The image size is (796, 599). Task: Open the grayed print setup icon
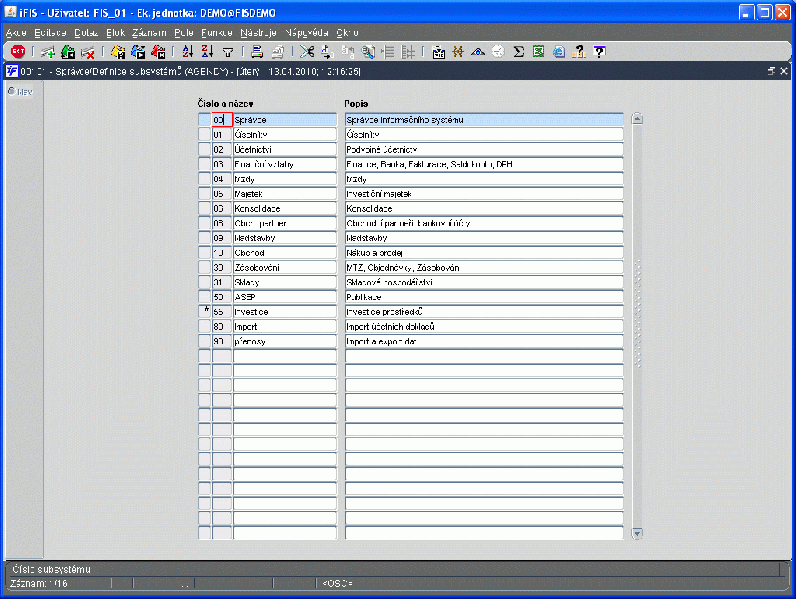[x=278, y=51]
